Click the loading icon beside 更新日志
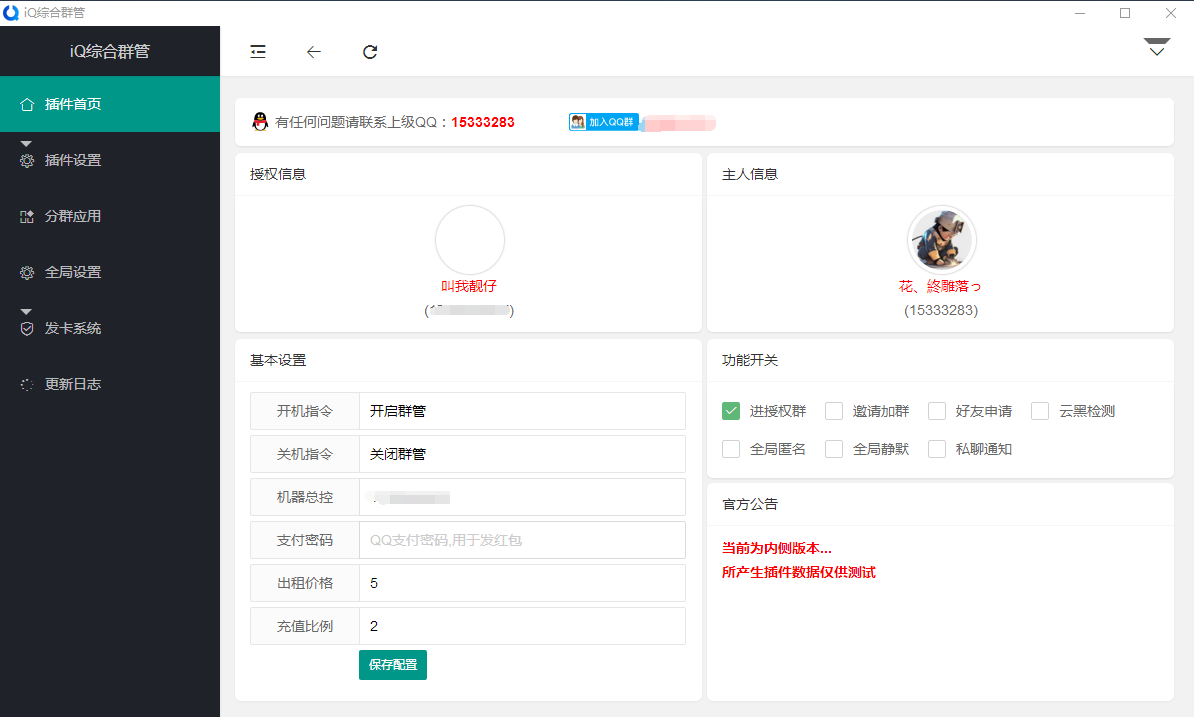The width and height of the screenshot is (1194, 717). [27, 384]
